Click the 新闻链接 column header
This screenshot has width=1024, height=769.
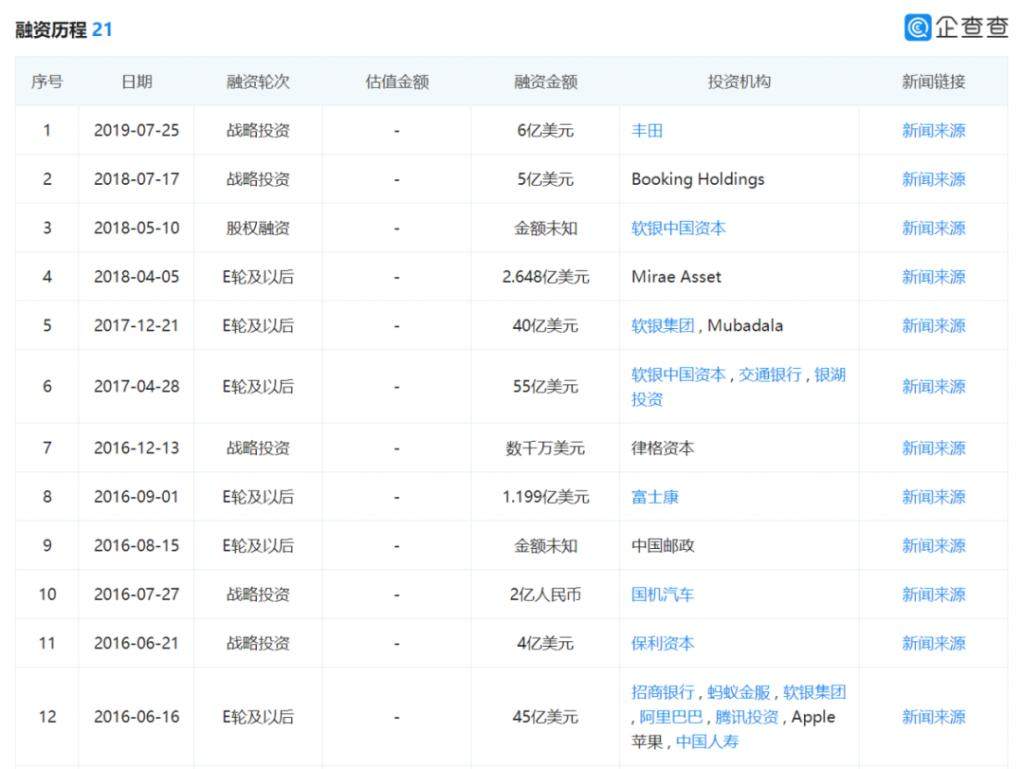coord(933,82)
